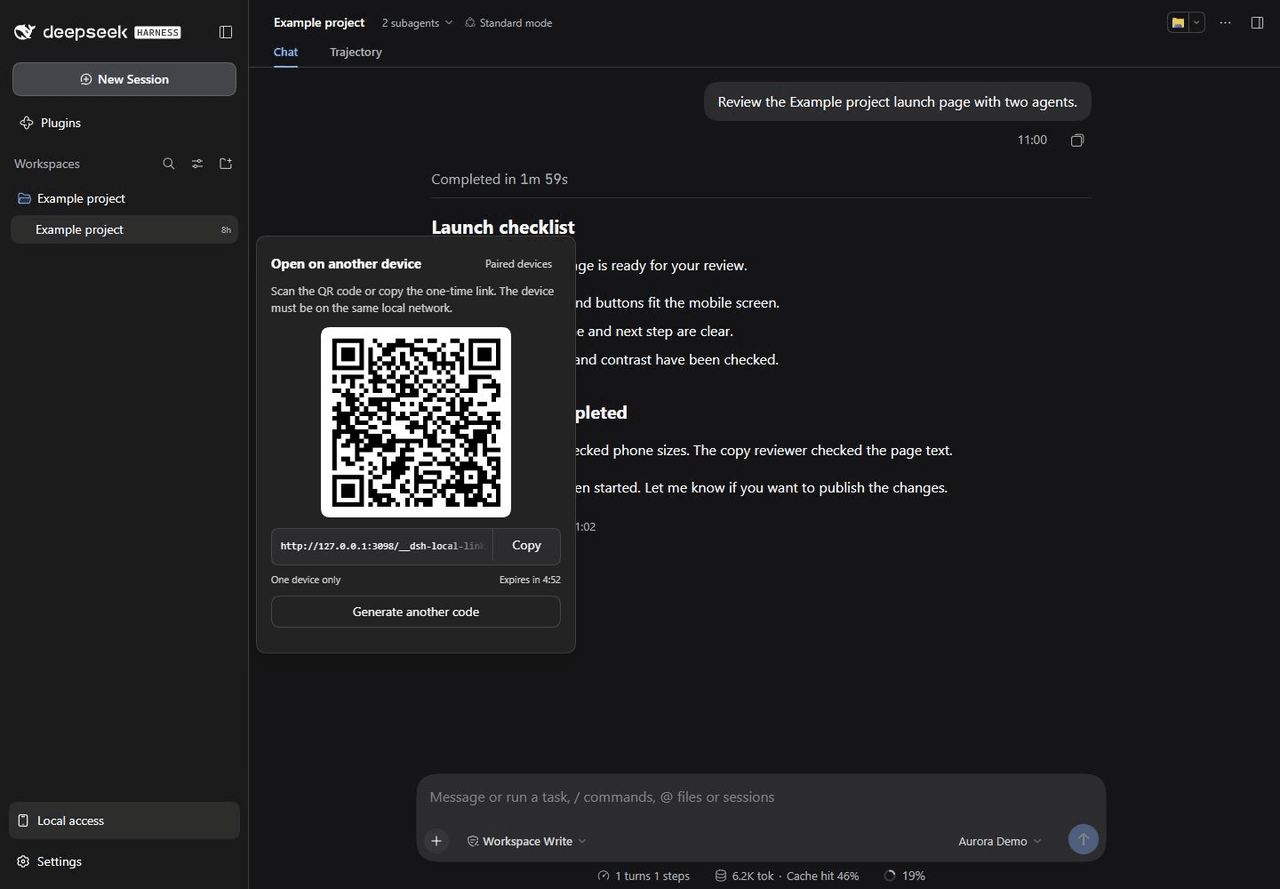Open the workspace filter options icon
Image resolution: width=1280 pixels, height=889 pixels.
click(x=197, y=164)
